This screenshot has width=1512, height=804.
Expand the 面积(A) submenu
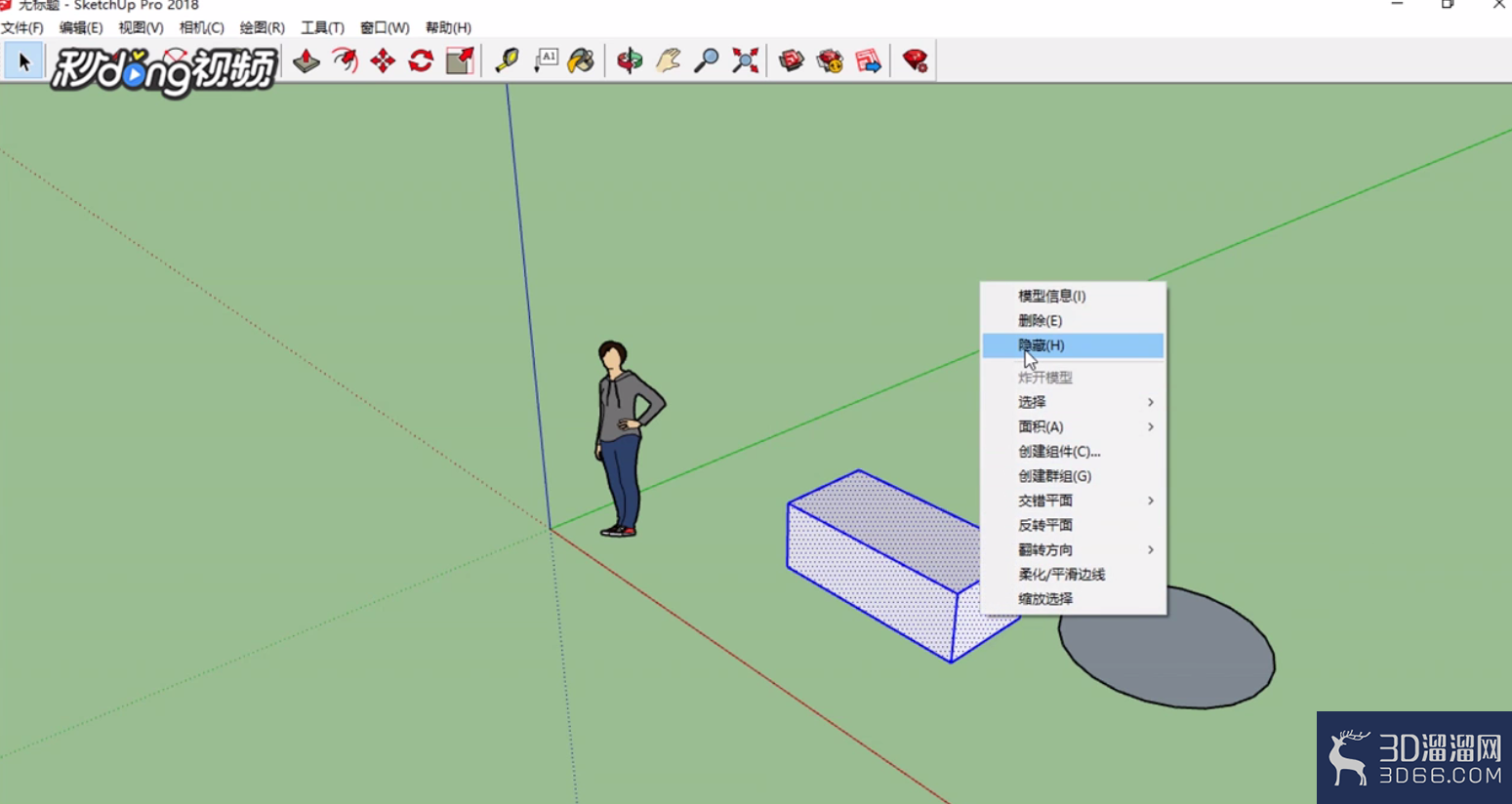pos(1073,426)
